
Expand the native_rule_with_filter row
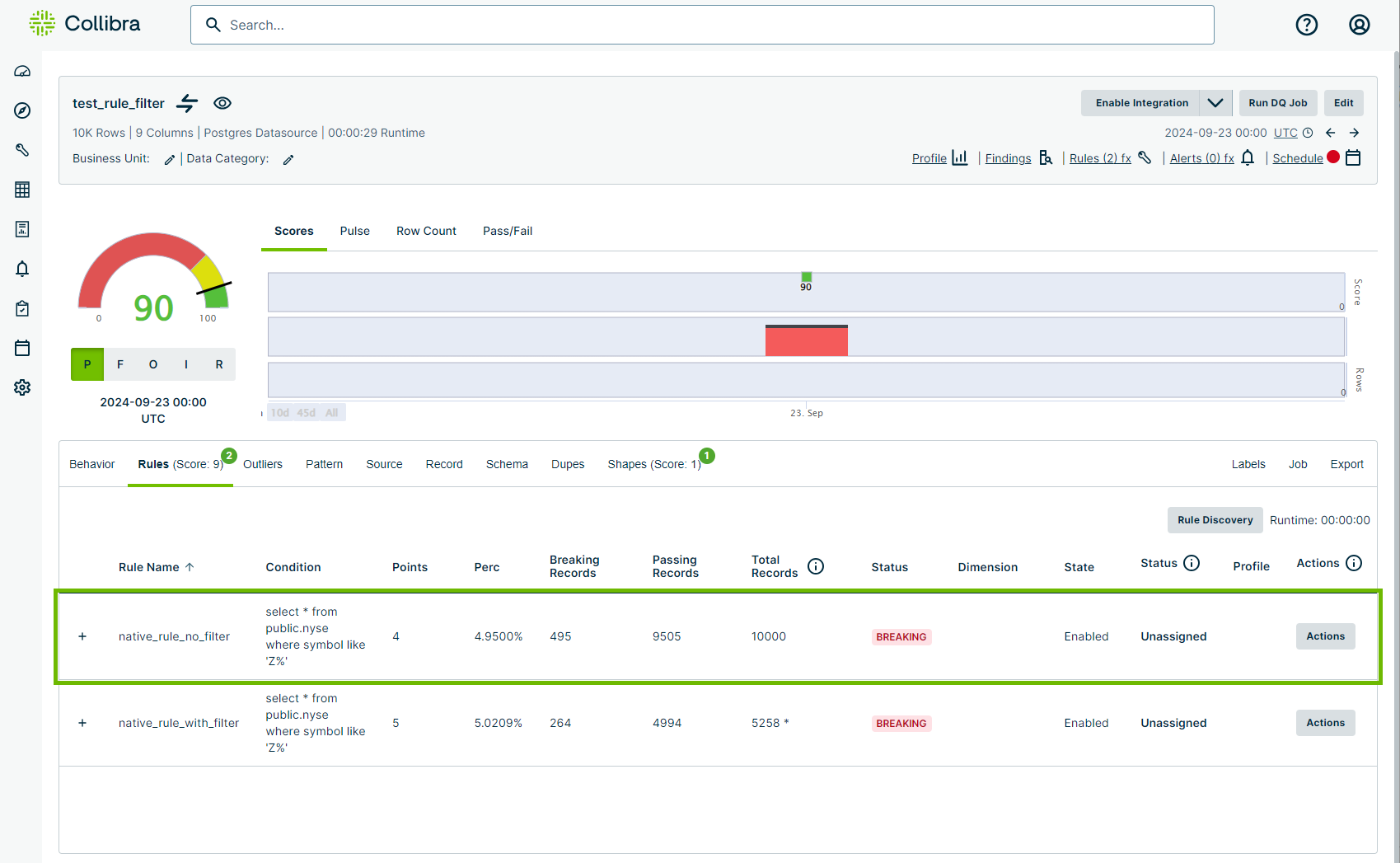tap(82, 723)
